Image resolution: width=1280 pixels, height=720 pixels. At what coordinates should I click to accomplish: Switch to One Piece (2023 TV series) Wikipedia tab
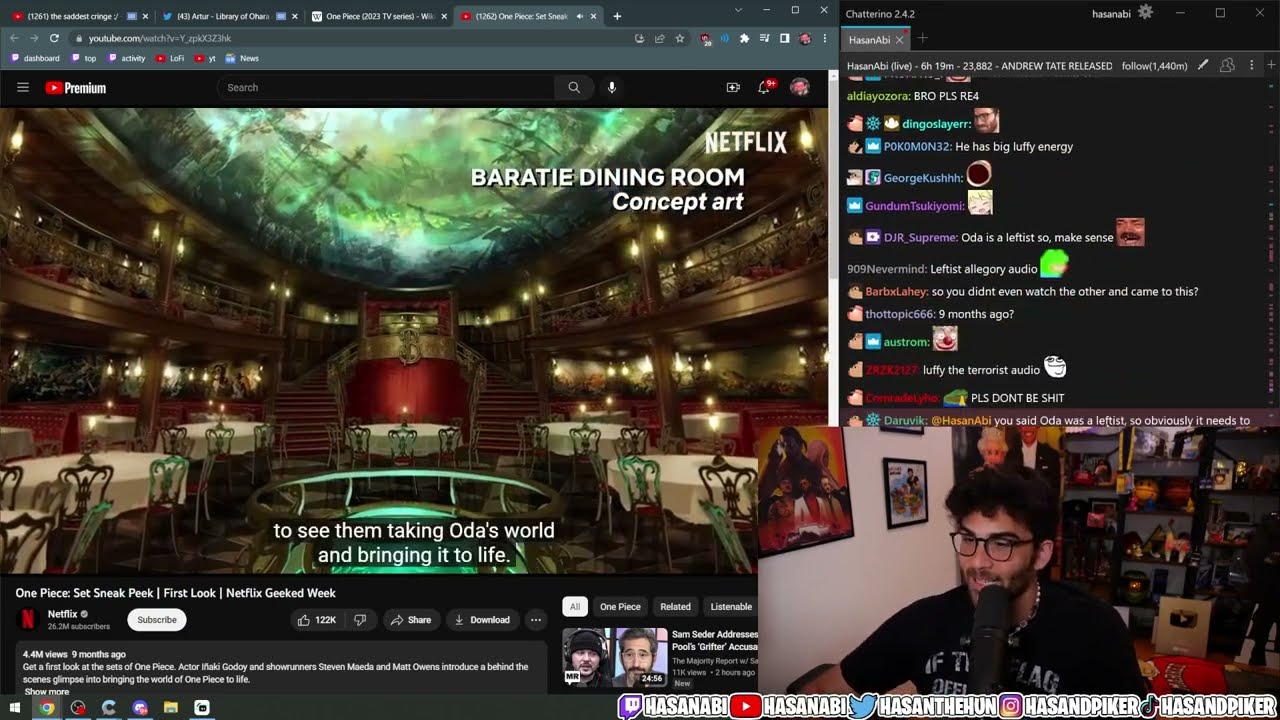pyautogui.click(x=378, y=16)
